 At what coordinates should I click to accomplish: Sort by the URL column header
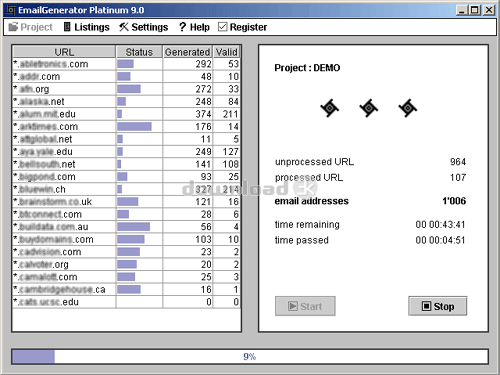(x=64, y=52)
